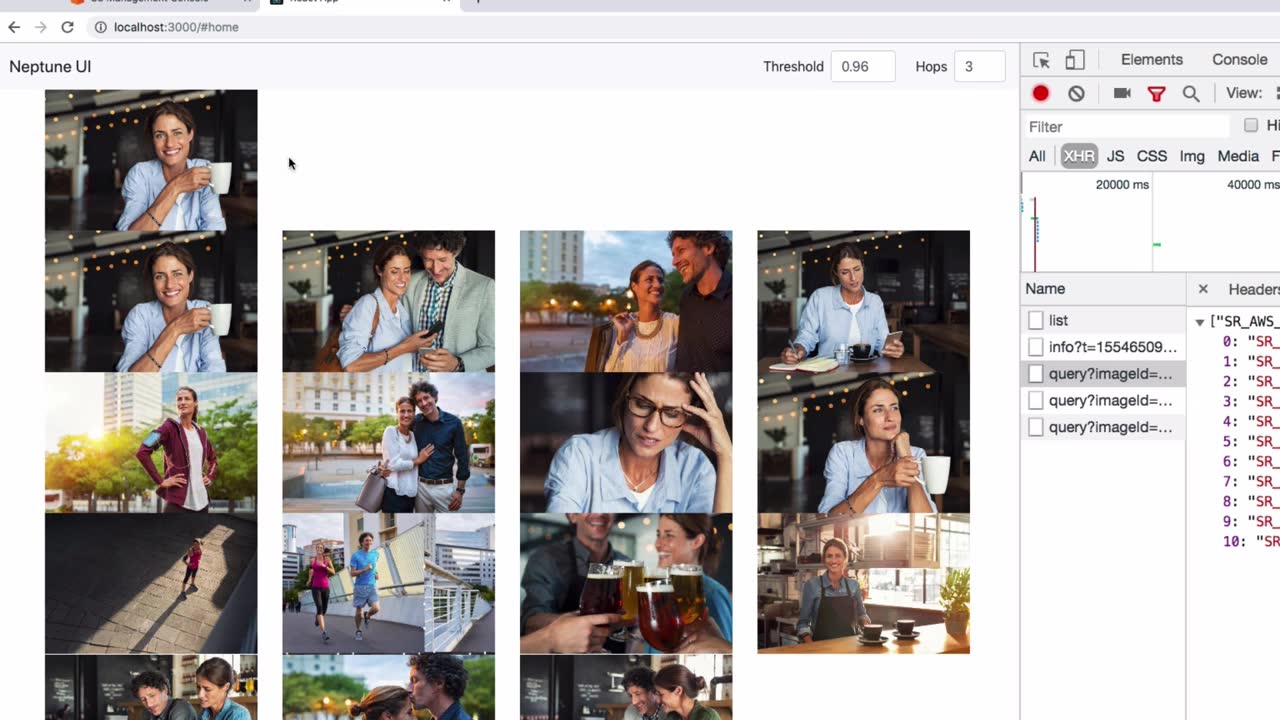
Task: Switch to the Elements panel
Action: (1152, 60)
